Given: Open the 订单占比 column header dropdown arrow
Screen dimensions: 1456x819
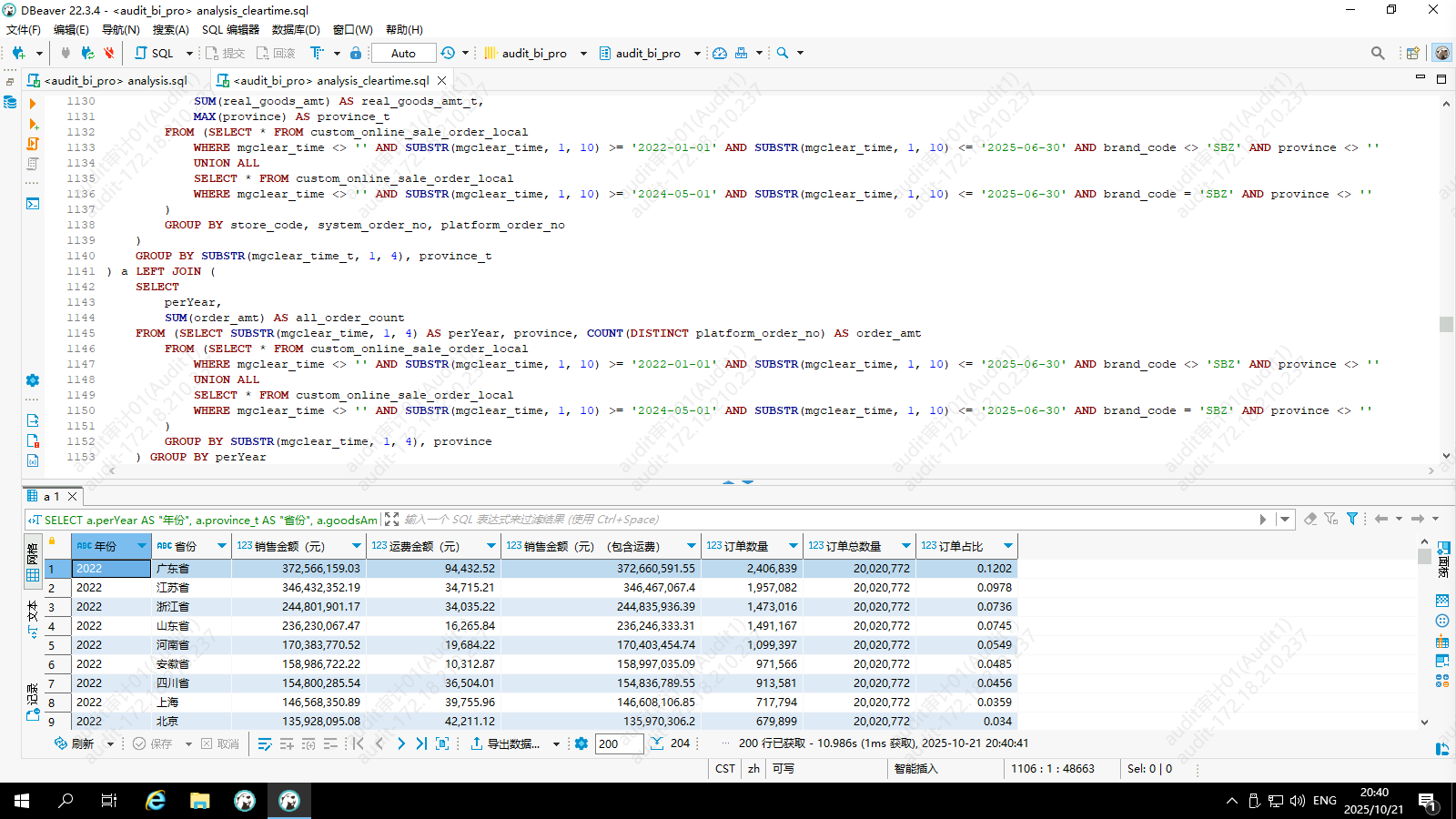Looking at the screenshot, I should pos(1007,546).
